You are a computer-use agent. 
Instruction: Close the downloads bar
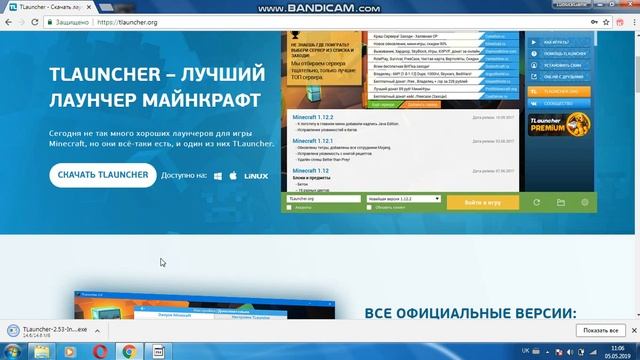(x=634, y=331)
